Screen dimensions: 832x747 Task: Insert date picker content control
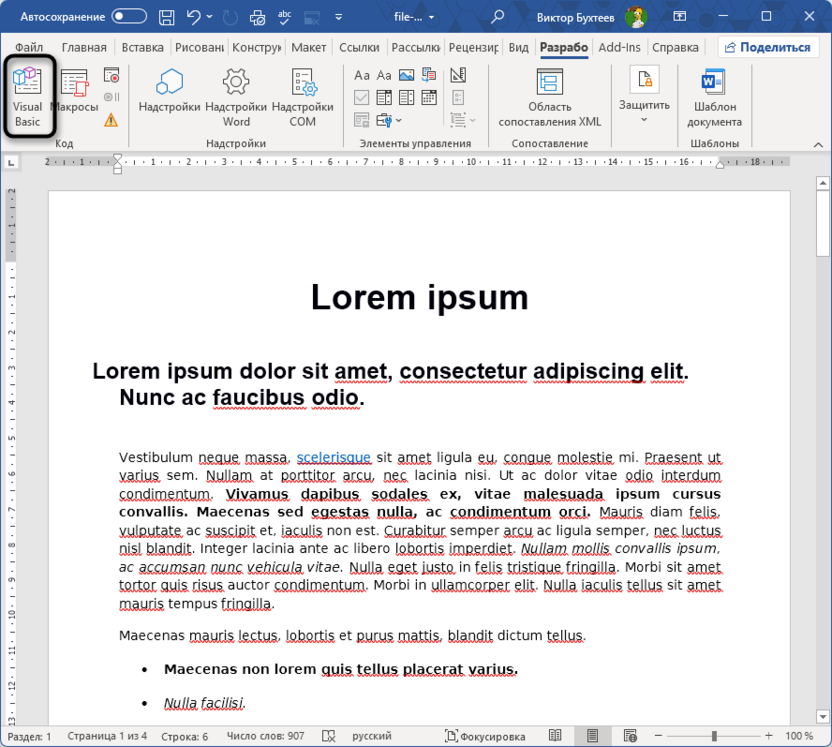429,98
